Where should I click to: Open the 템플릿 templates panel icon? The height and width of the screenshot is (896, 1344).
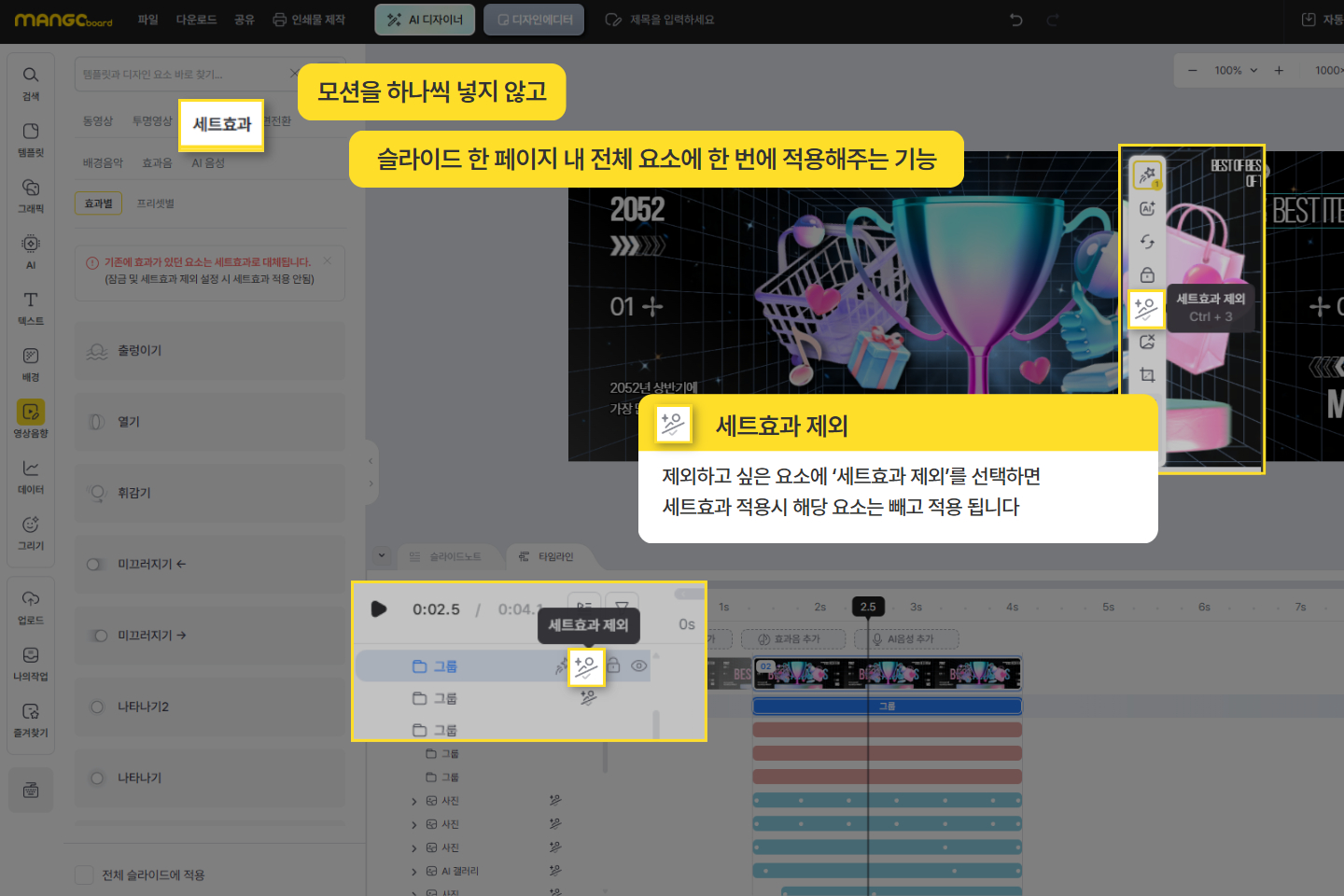point(31,137)
